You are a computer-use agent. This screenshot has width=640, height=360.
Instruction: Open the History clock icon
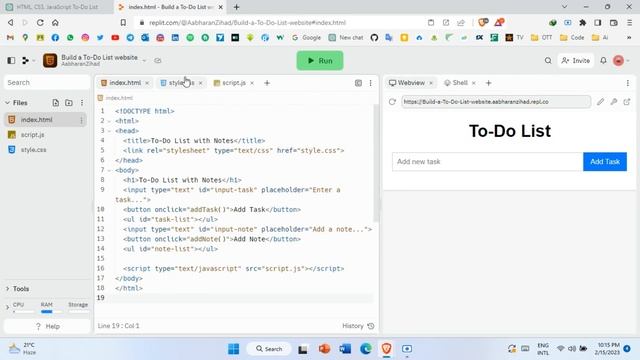click(371, 326)
